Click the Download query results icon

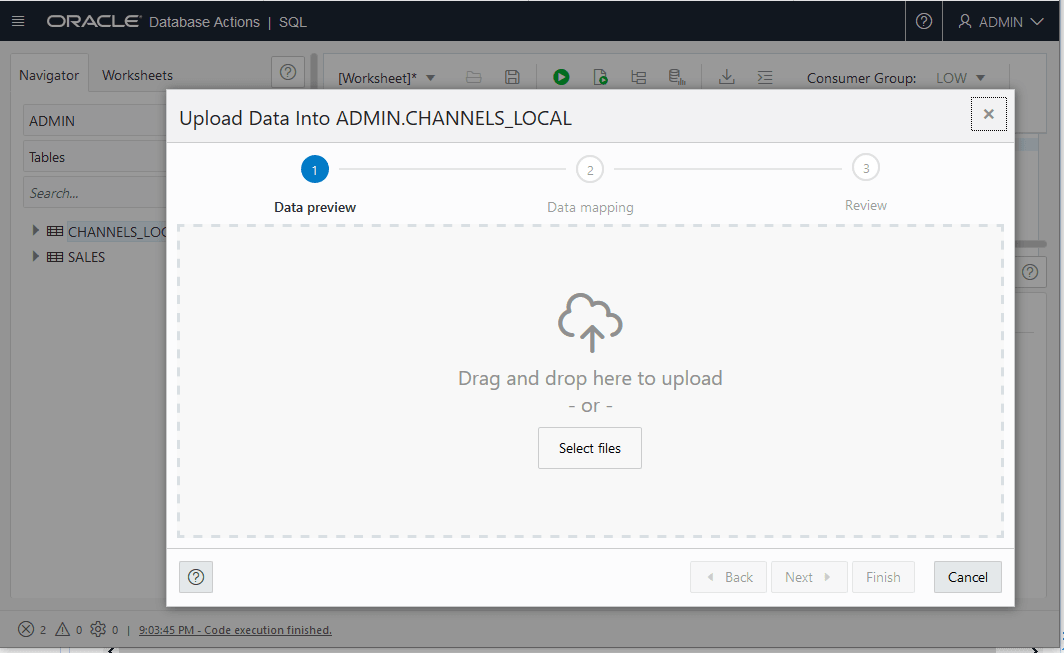(x=727, y=77)
